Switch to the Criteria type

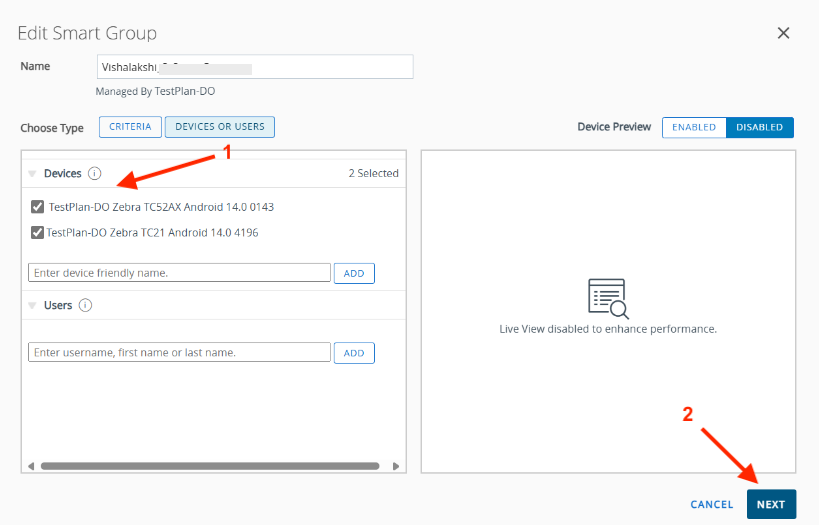130,127
